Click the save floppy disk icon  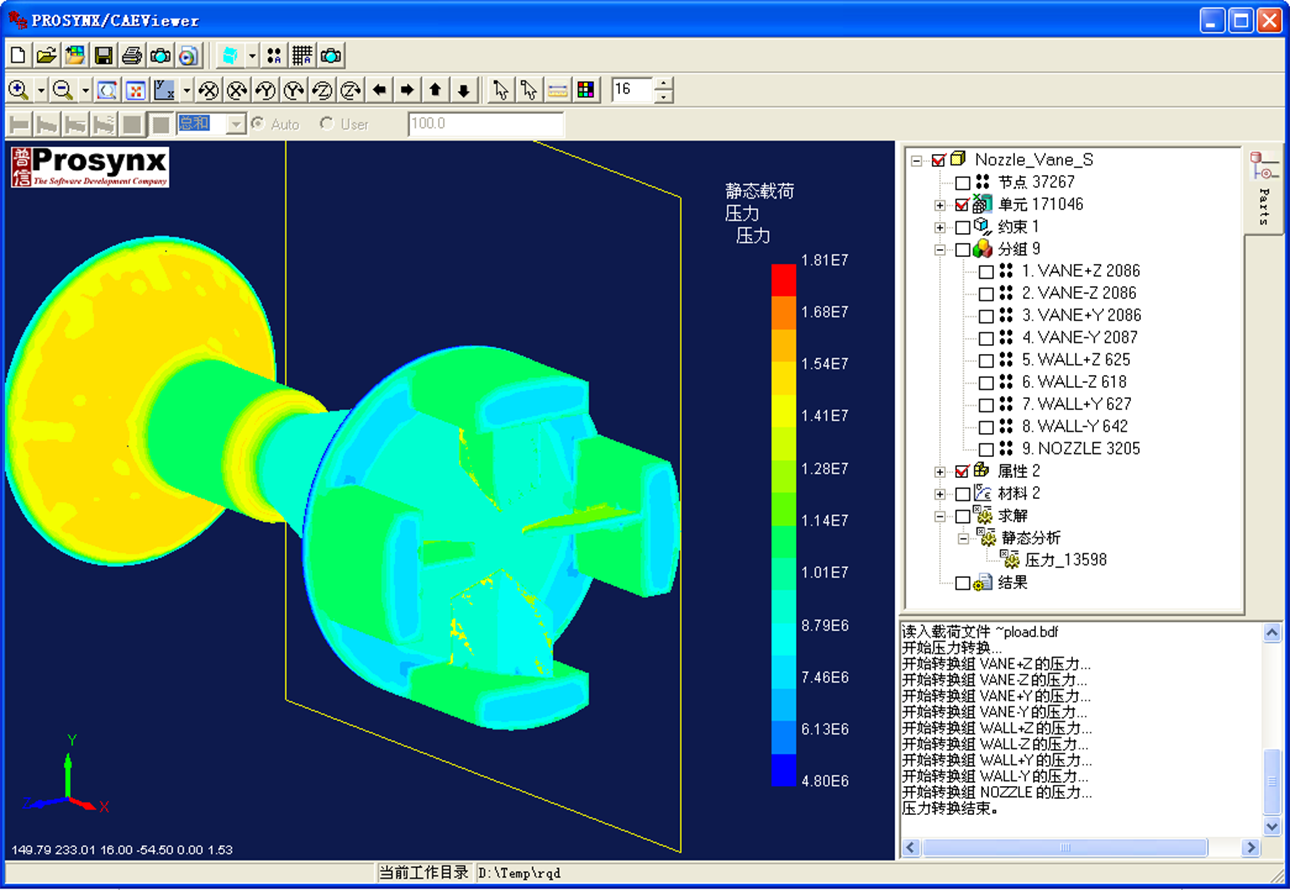[103, 55]
